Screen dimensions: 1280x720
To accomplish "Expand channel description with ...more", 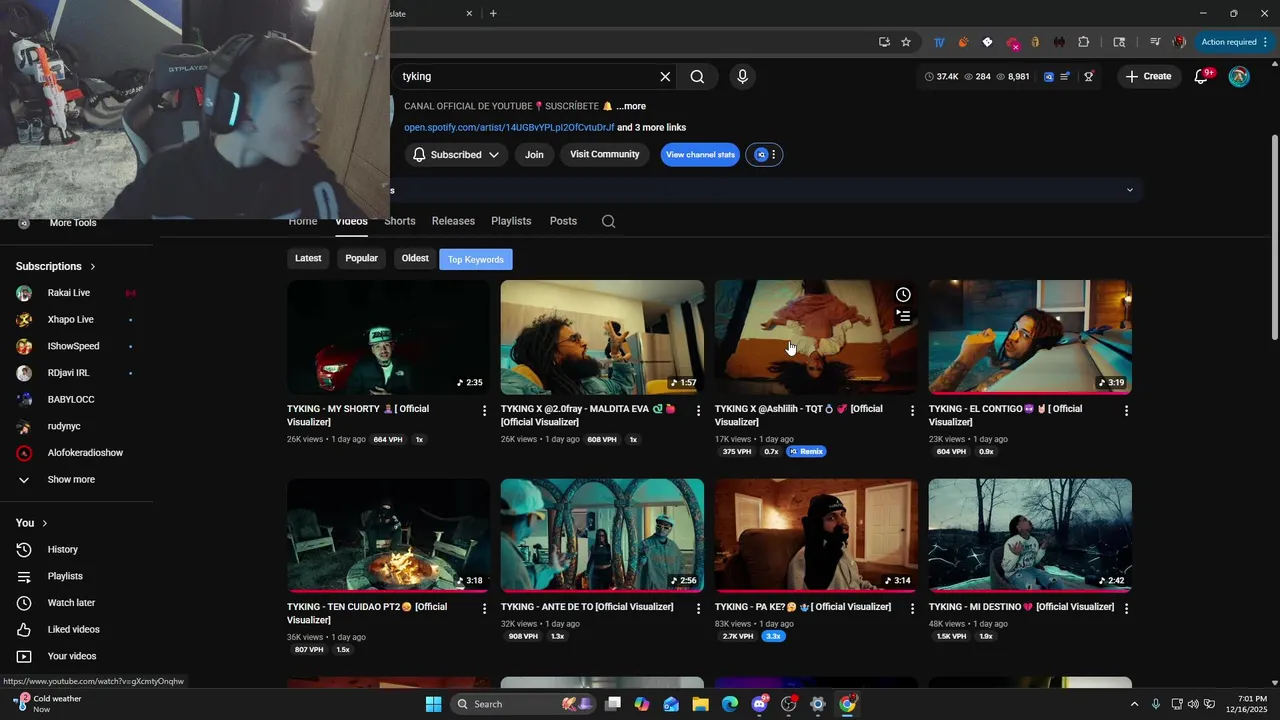I will point(631,106).
